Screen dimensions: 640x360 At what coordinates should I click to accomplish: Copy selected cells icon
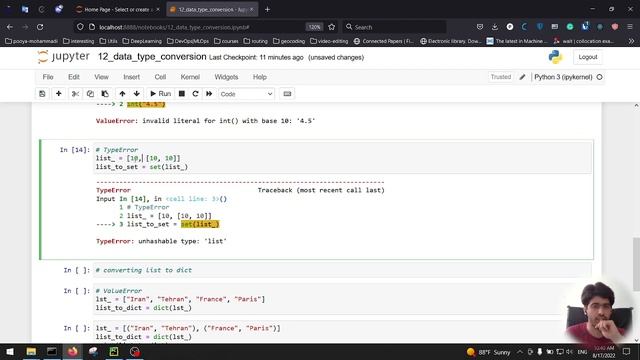click(x=90, y=94)
